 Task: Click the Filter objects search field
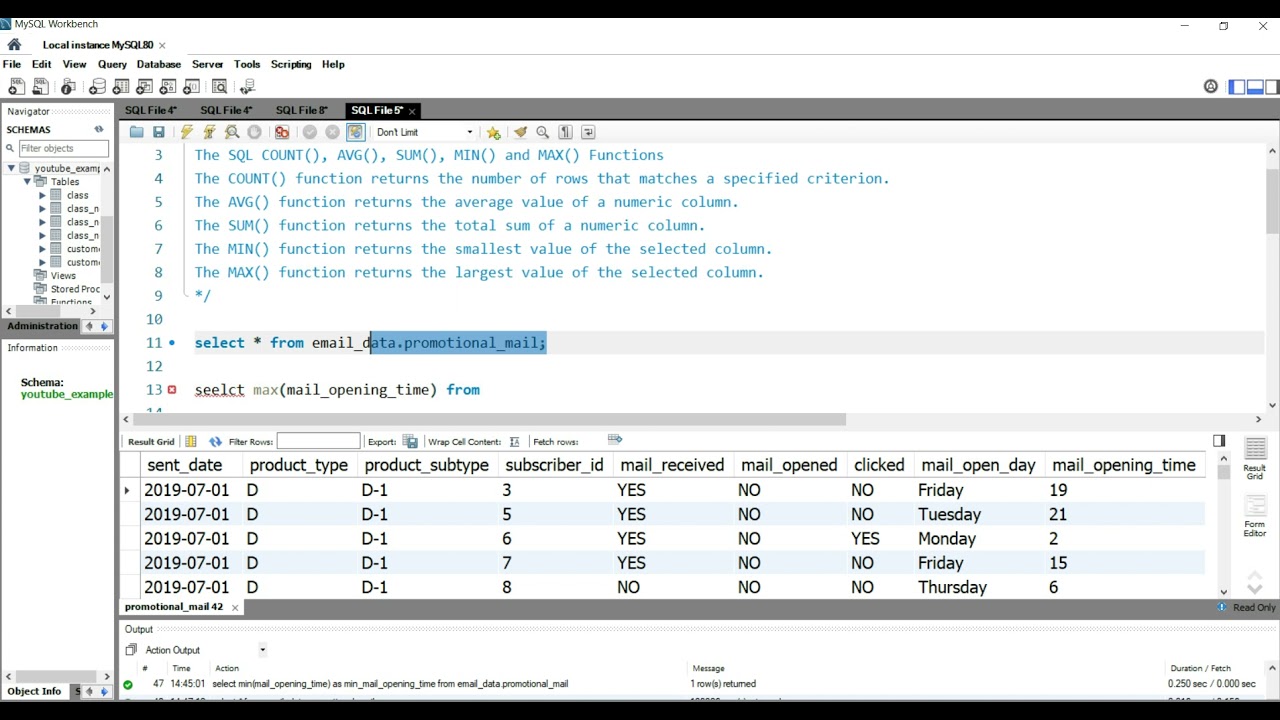(x=63, y=148)
